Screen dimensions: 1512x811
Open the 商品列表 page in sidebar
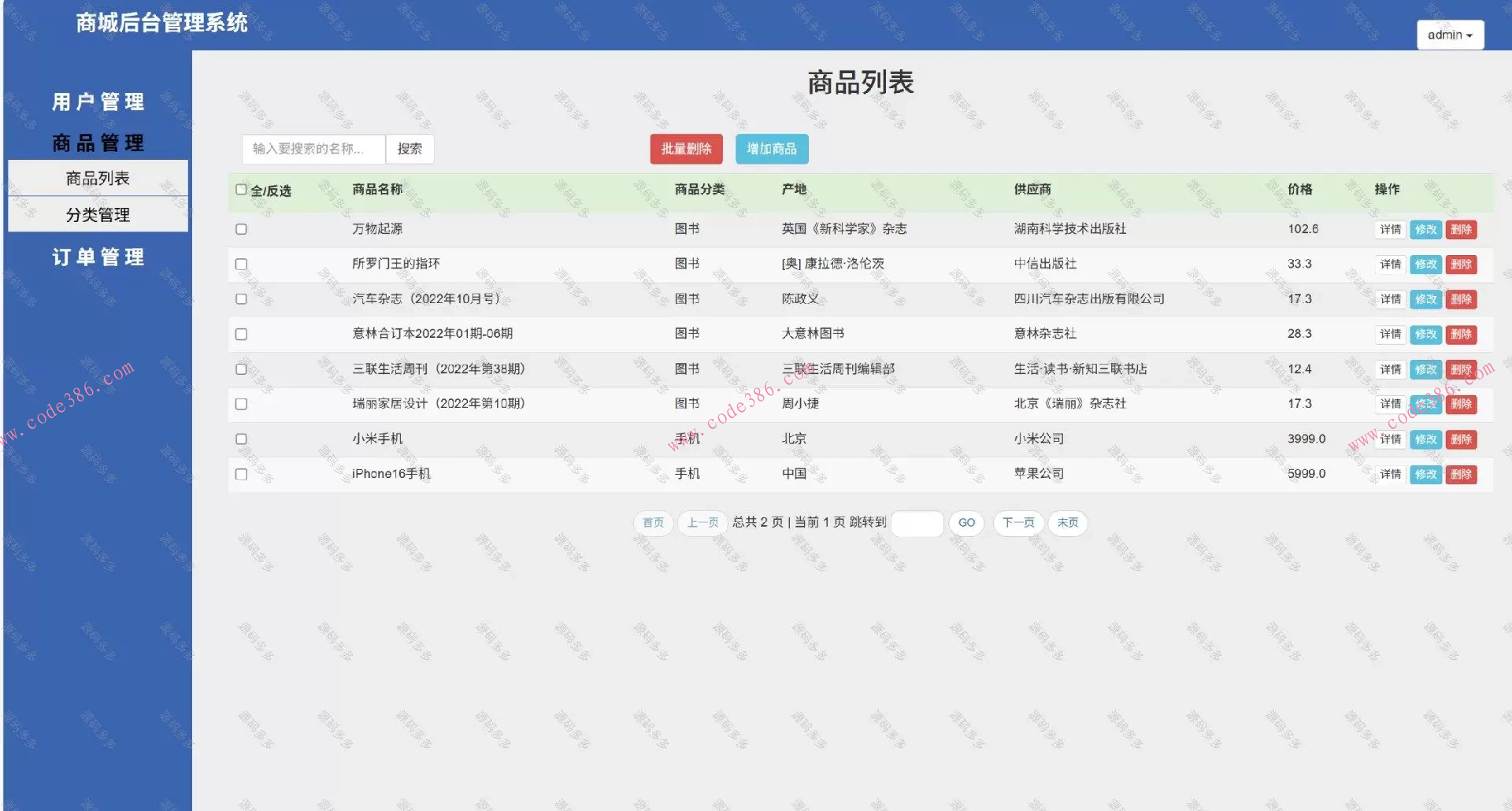98,177
